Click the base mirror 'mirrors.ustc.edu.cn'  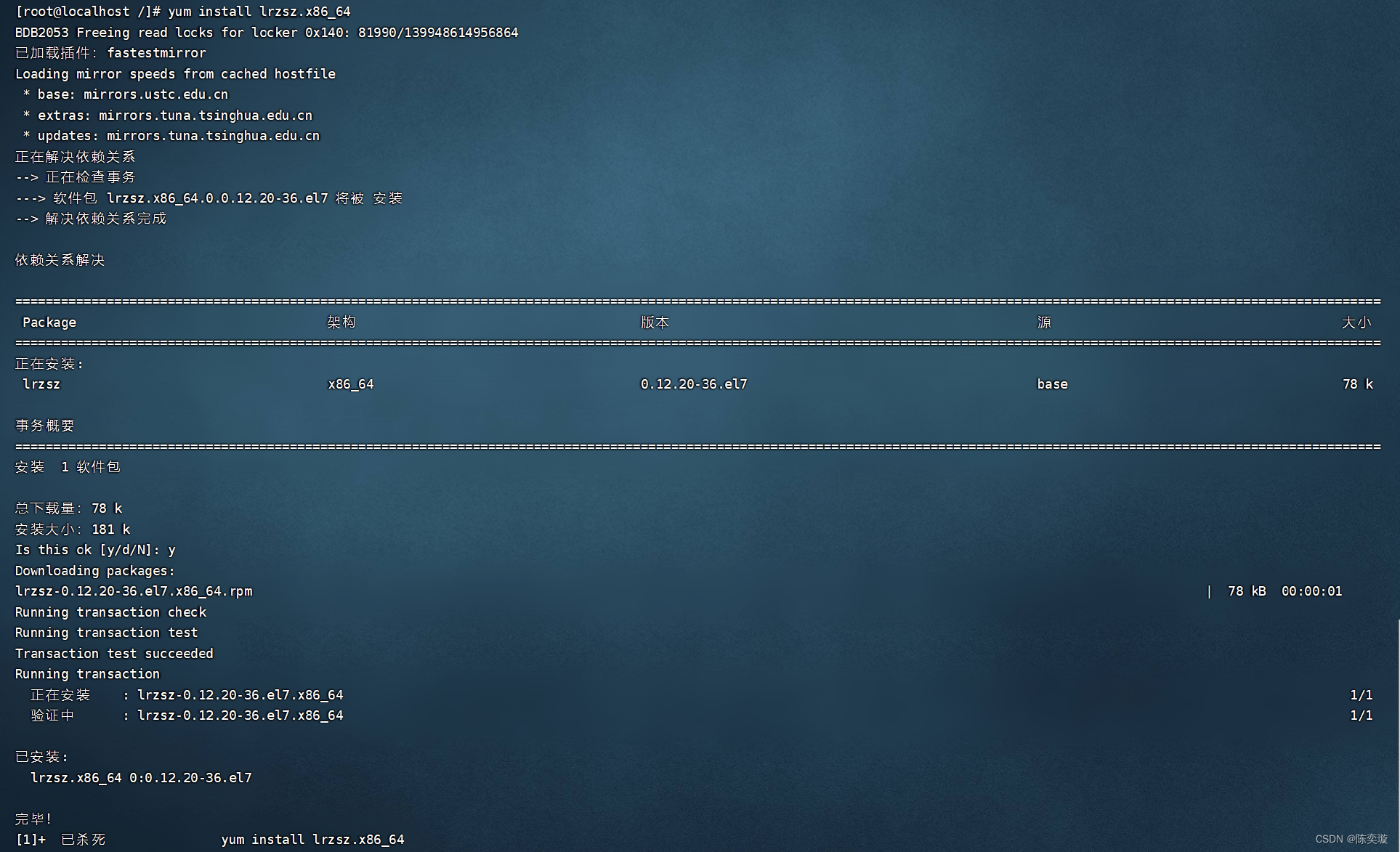[155, 94]
